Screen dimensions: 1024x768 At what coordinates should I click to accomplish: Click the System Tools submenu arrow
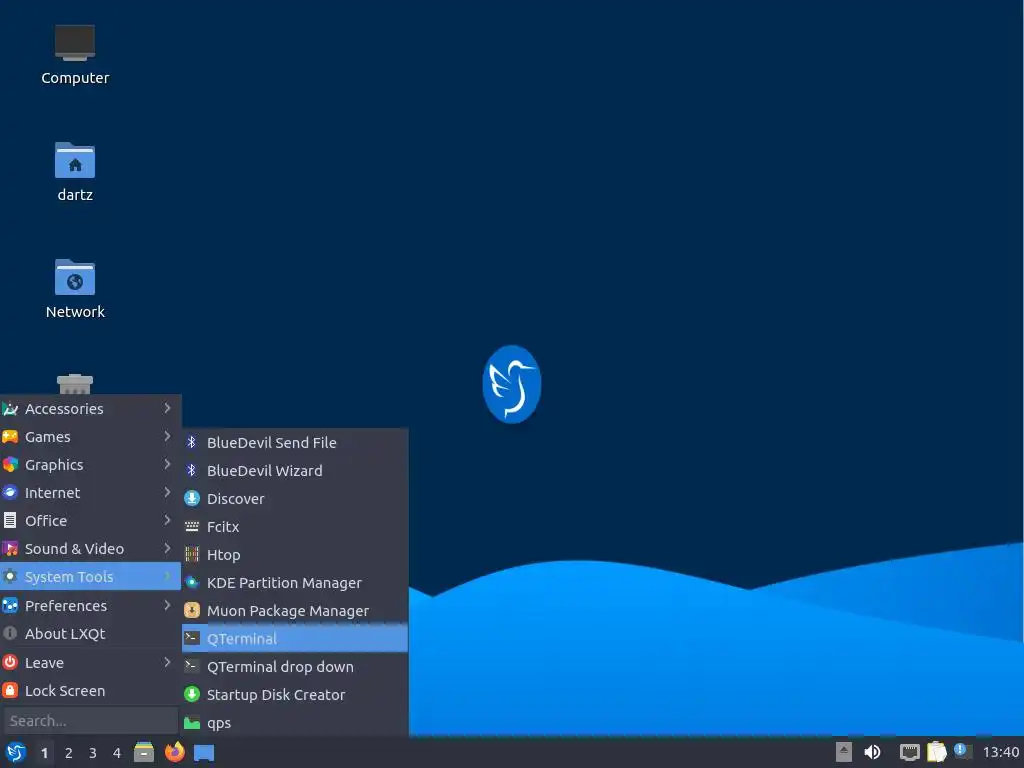point(167,576)
